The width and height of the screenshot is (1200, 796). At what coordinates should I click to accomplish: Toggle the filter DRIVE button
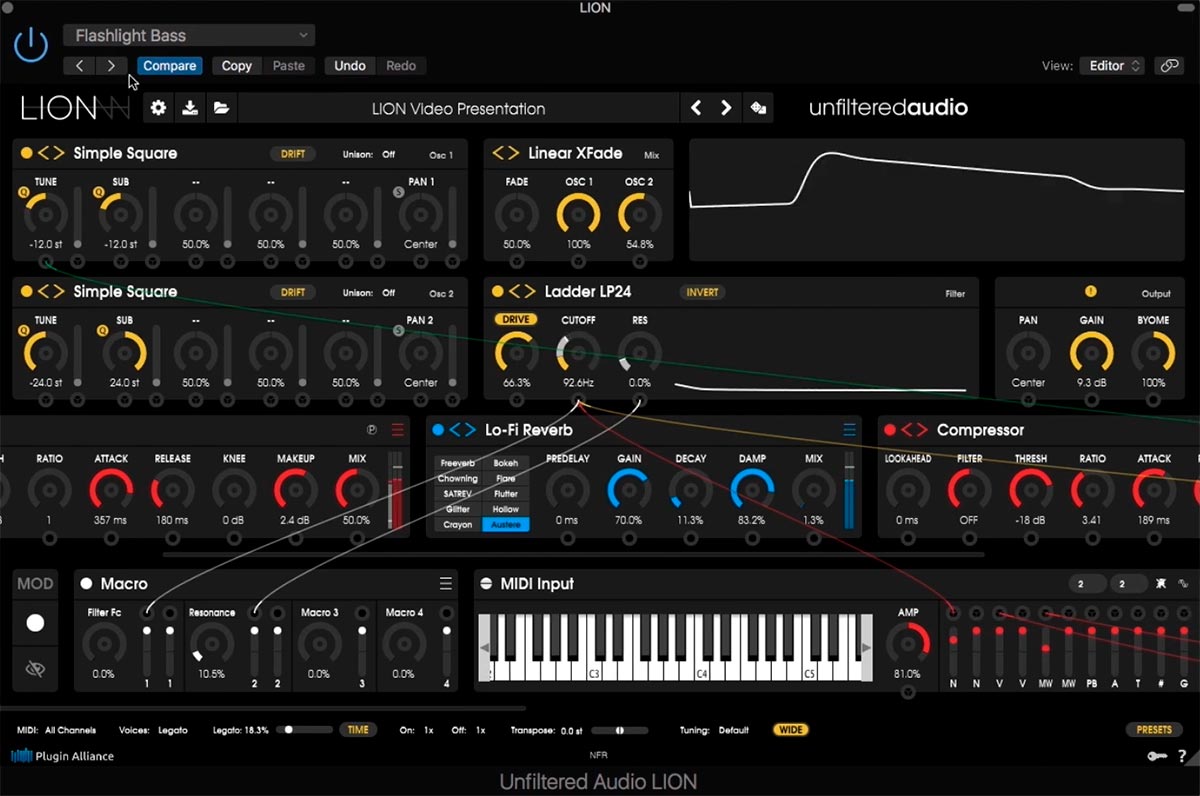[515, 320]
